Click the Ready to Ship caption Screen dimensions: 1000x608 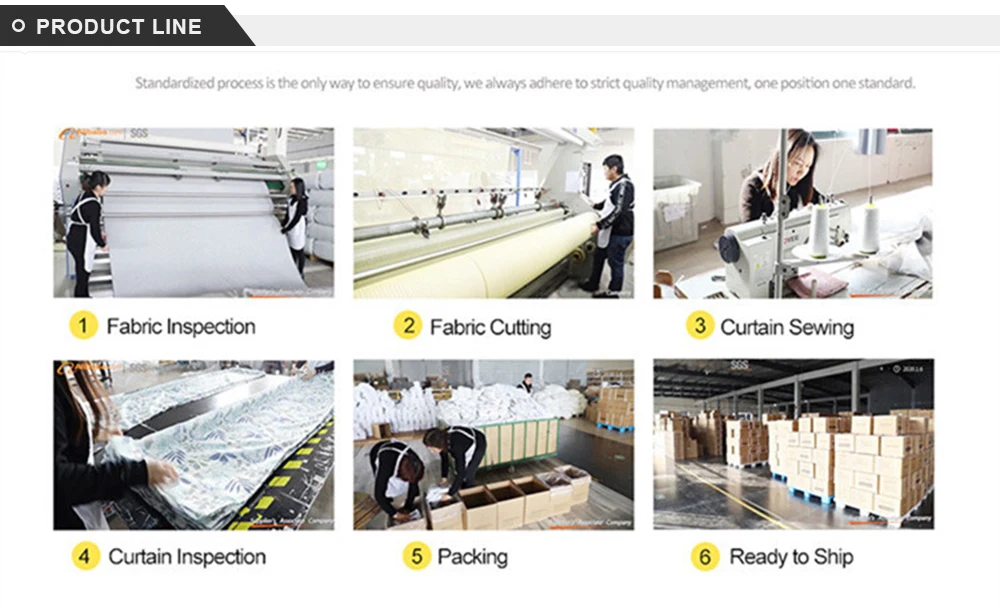[791, 557]
